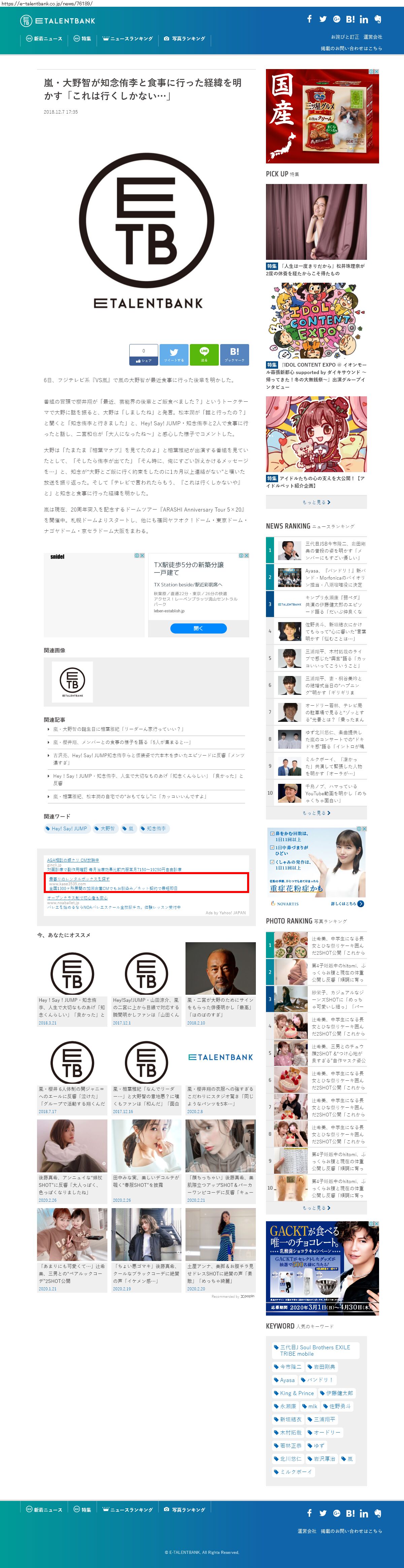Screen dimensions: 404x1568
Task: Bookmark the article with the Hatena B! share button
Action: [x=234, y=354]
